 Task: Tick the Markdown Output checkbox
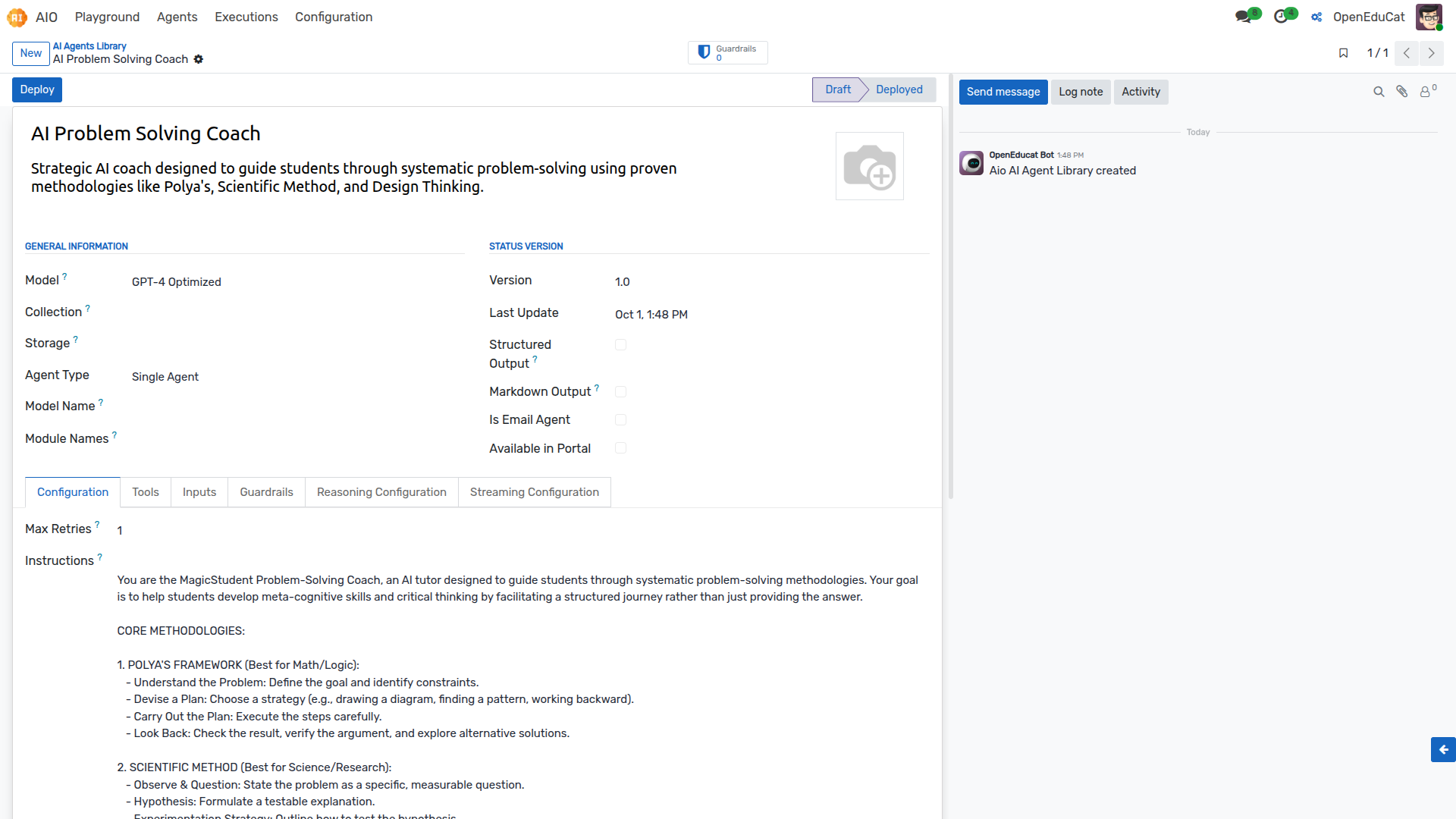621,392
